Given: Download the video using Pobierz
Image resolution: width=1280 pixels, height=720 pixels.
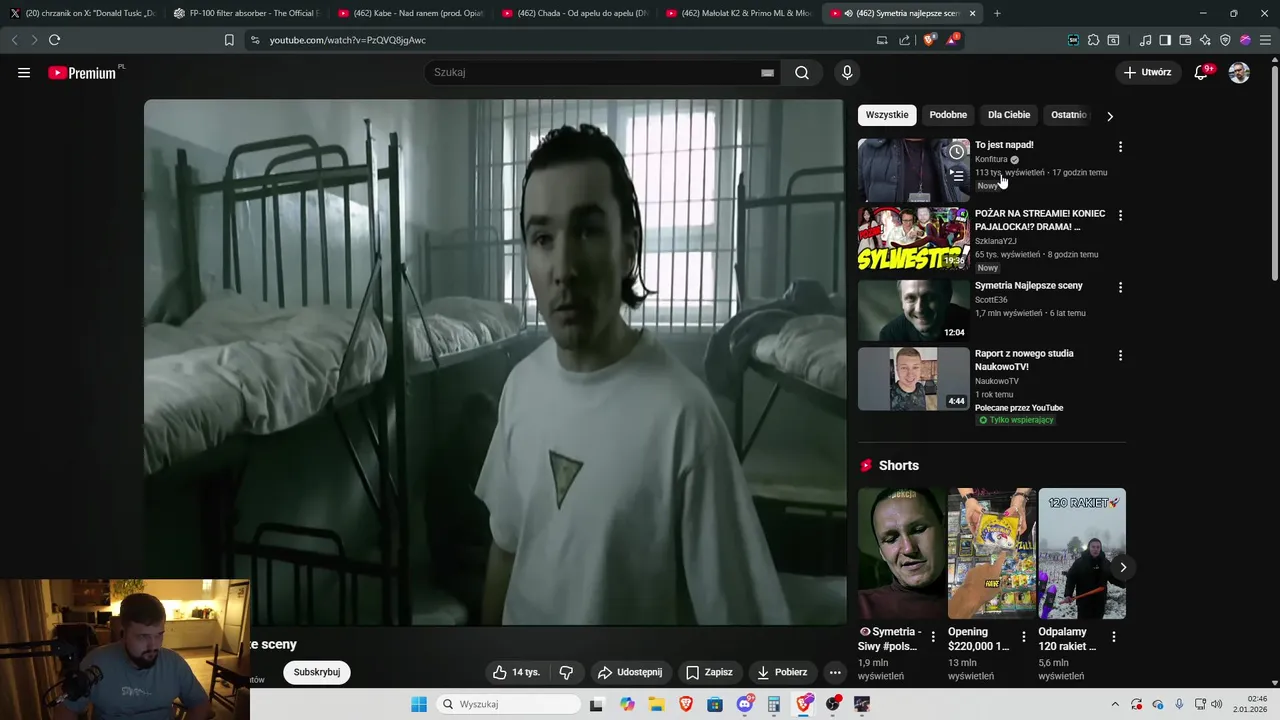Looking at the screenshot, I should (782, 672).
